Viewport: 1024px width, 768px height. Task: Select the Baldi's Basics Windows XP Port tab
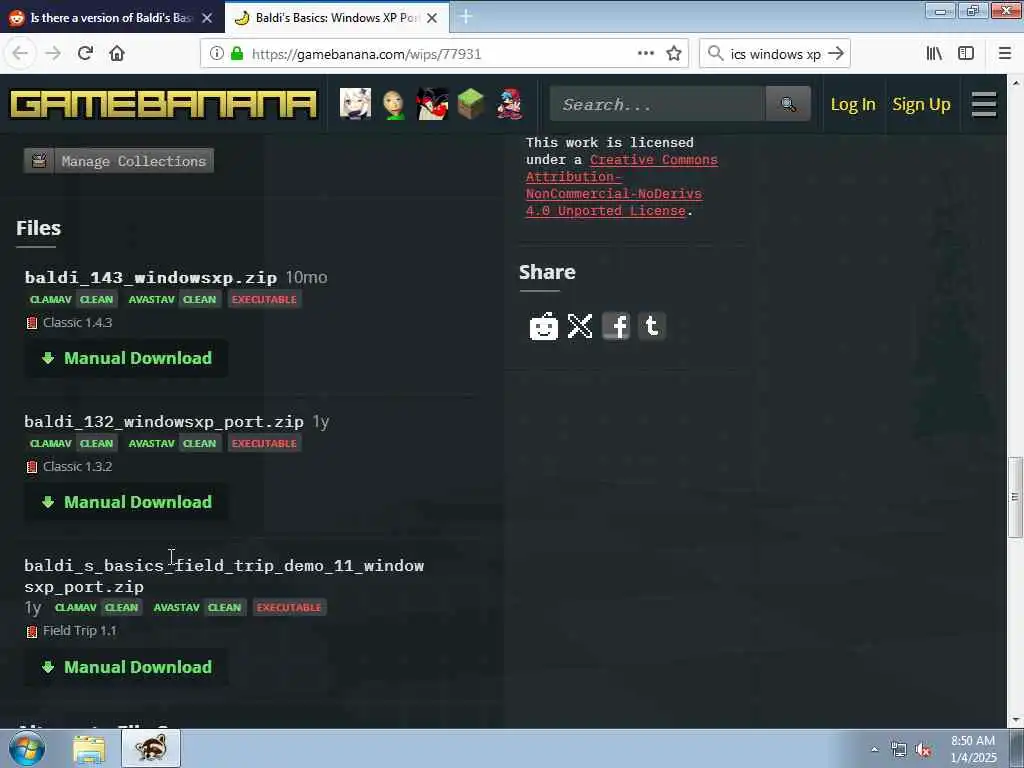(336, 18)
